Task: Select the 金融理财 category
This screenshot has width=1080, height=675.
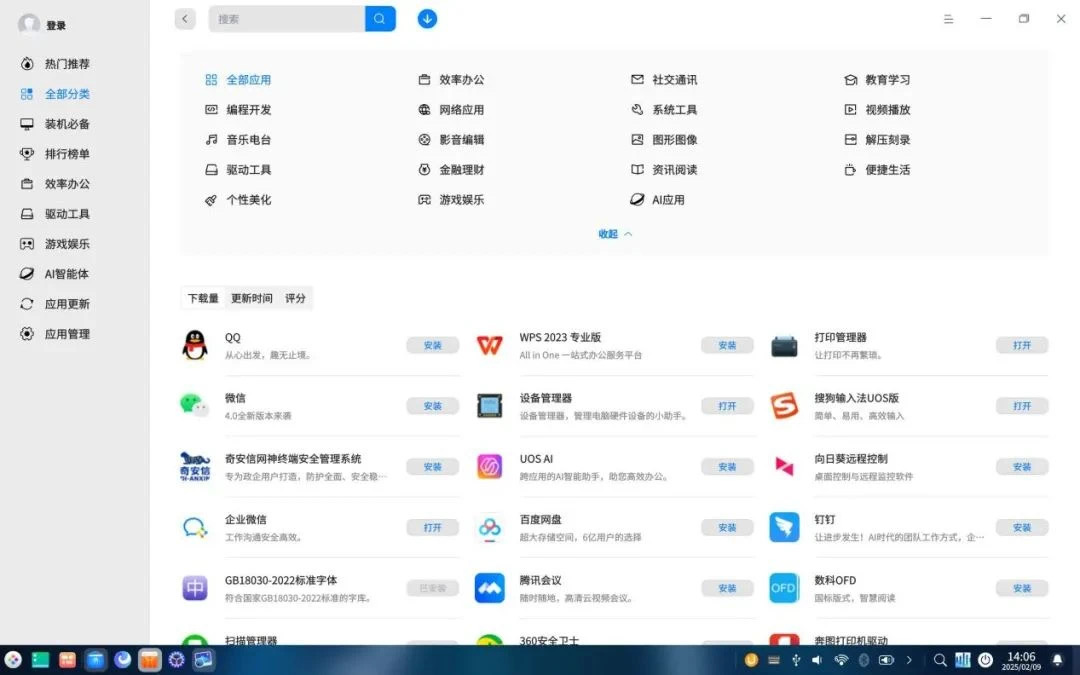Action: point(451,169)
